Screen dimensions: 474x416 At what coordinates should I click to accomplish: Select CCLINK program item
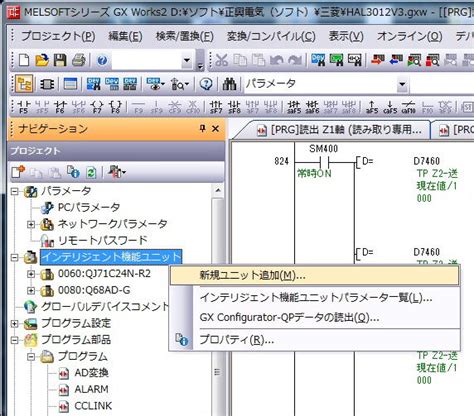93,406
